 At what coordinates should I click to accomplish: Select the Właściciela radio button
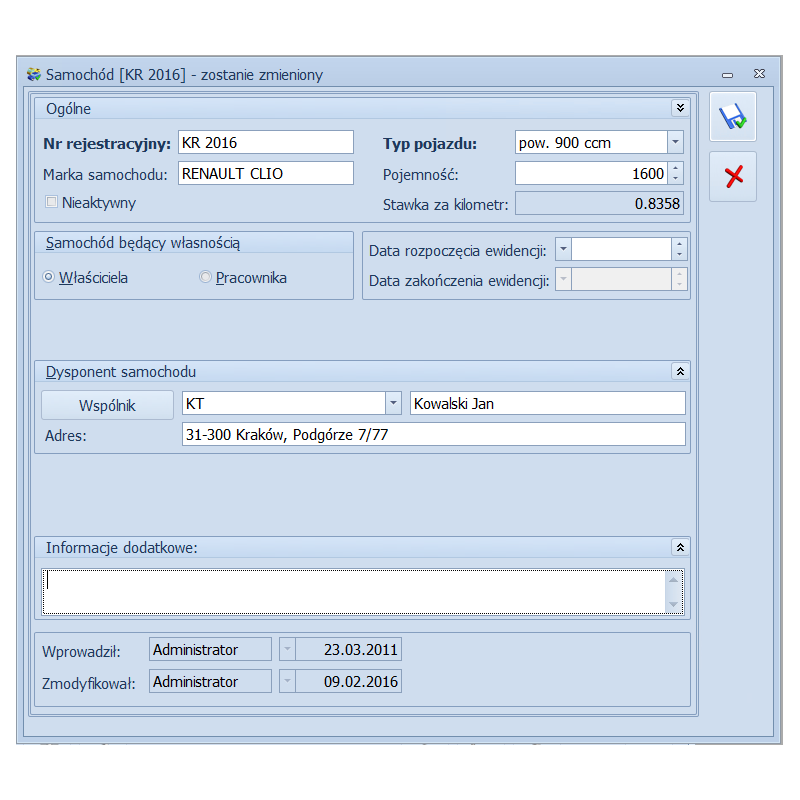point(48,278)
